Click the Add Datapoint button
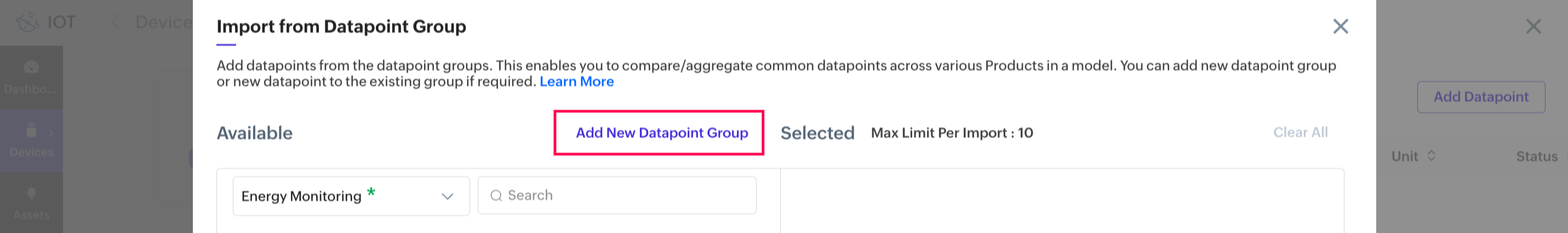 tap(1481, 97)
